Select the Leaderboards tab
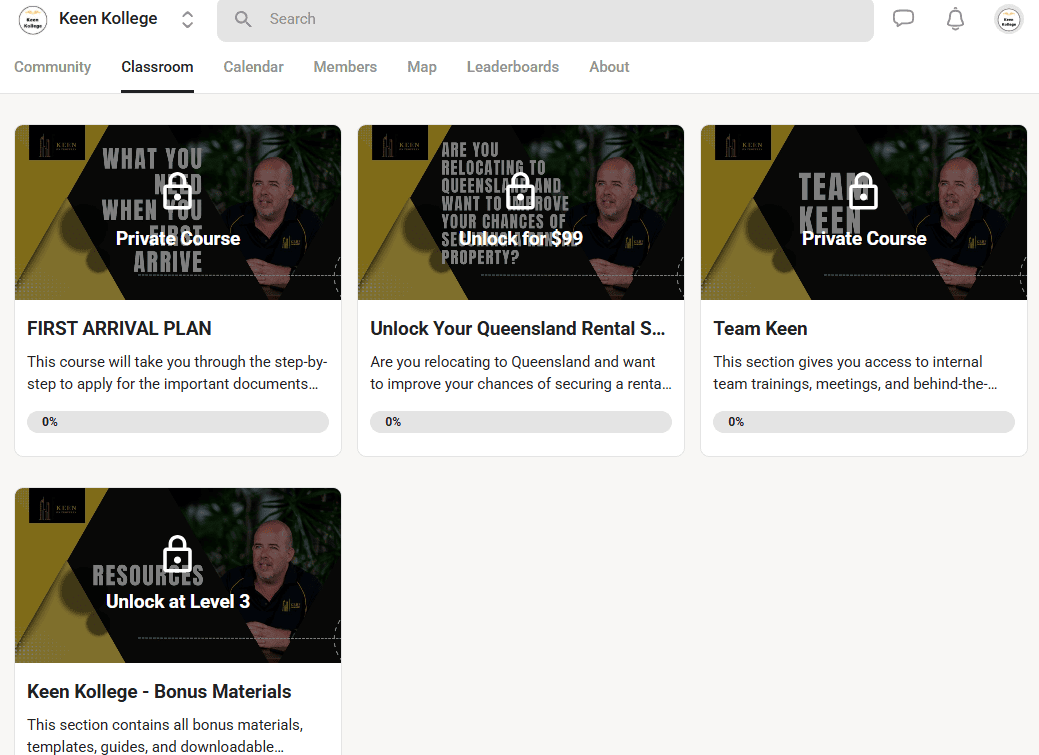This screenshot has width=1039, height=755. pos(512,67)
